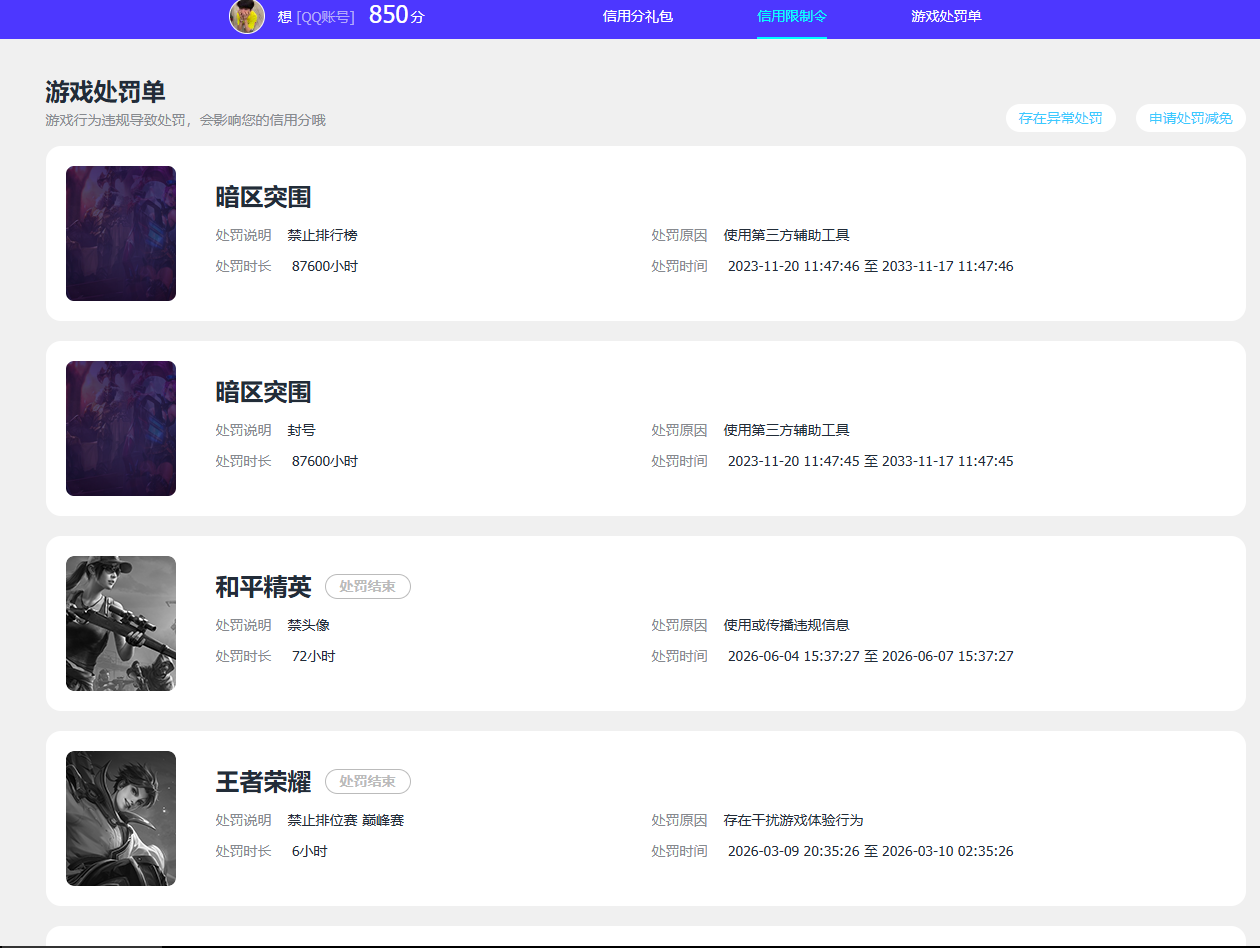Viewport: 1260px width, 948px height.
Task: Click the 使用或传播违规信息 reason
Action: (x=786, y=626)
